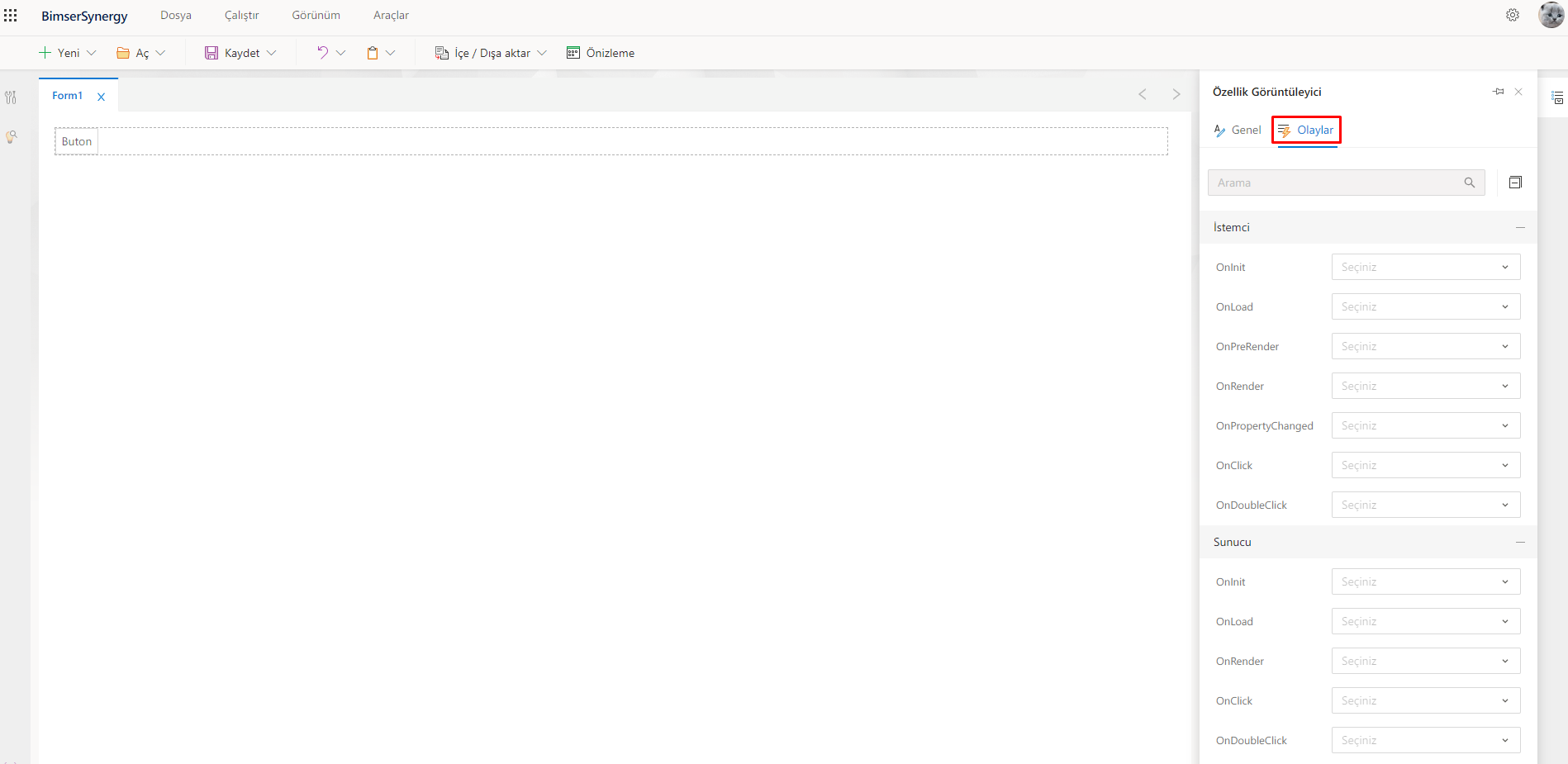Open the OnPropertyChanged dropdown
1568x764 pixels.
coord(1426,425)
